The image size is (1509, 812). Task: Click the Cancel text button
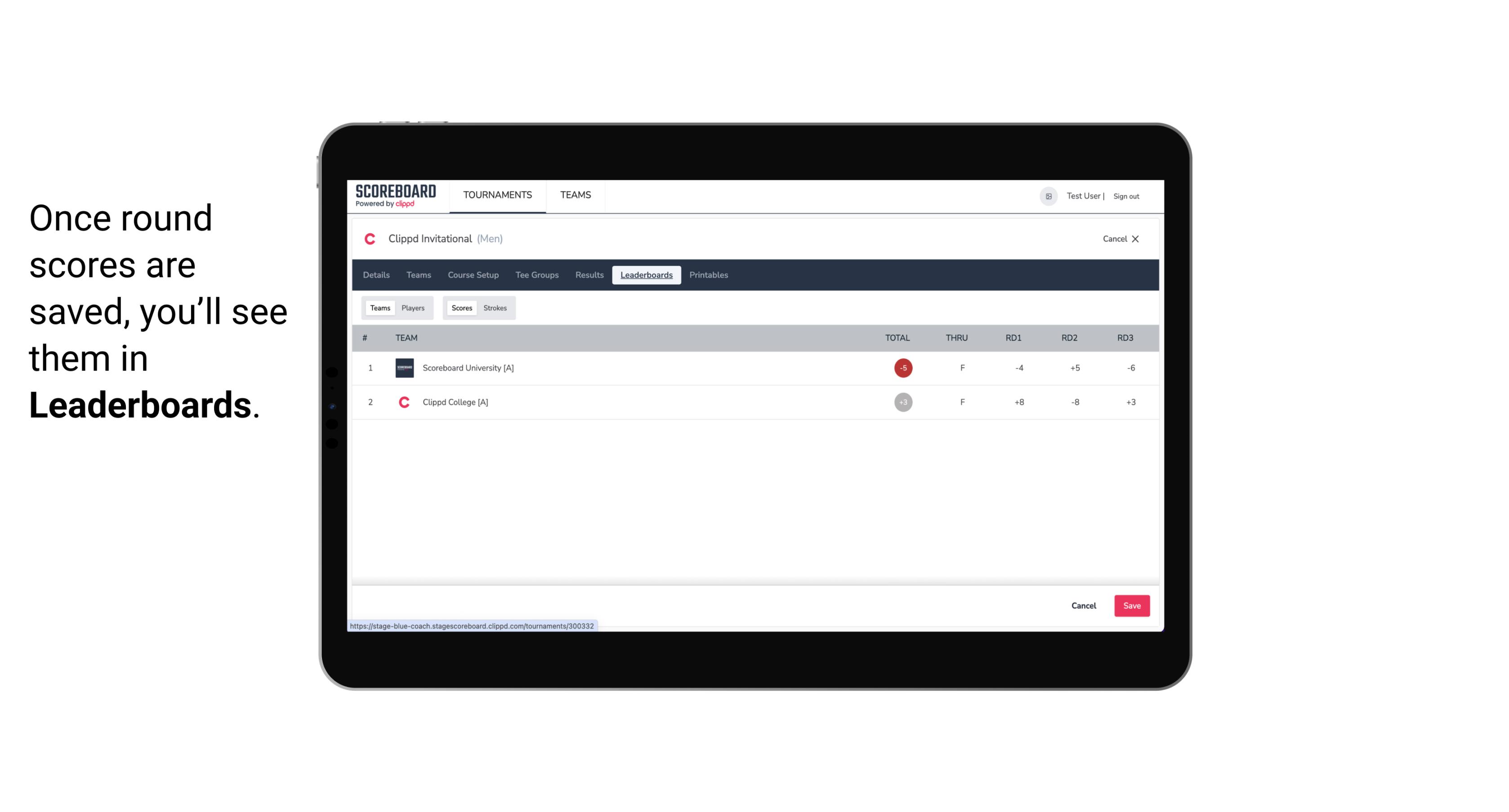pyautogui.click(x=1083, y=605)
